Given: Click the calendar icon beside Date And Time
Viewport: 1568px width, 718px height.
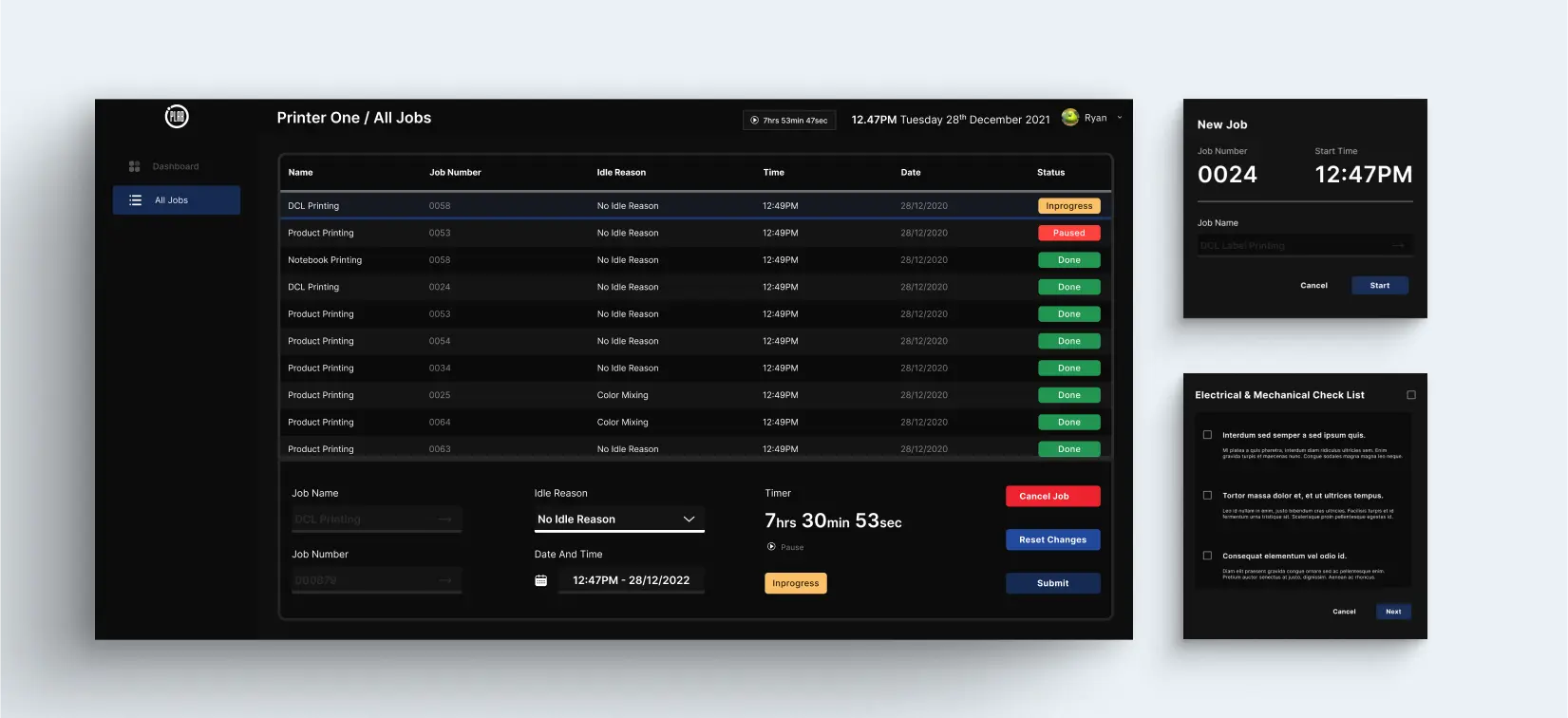Looking at the screenshot, I should (540, 580).
